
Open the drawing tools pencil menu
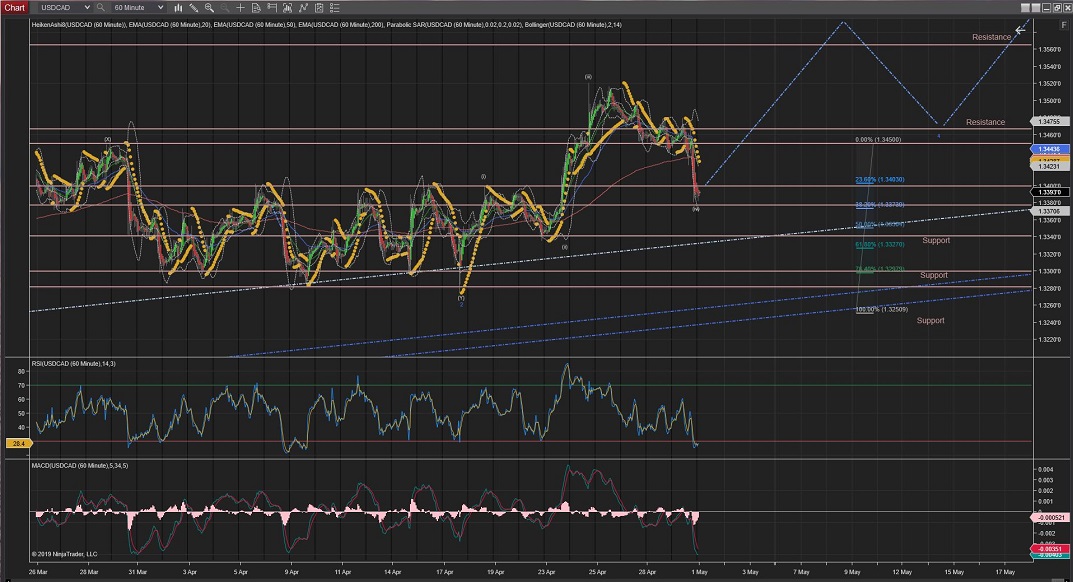tap(194, 8)
